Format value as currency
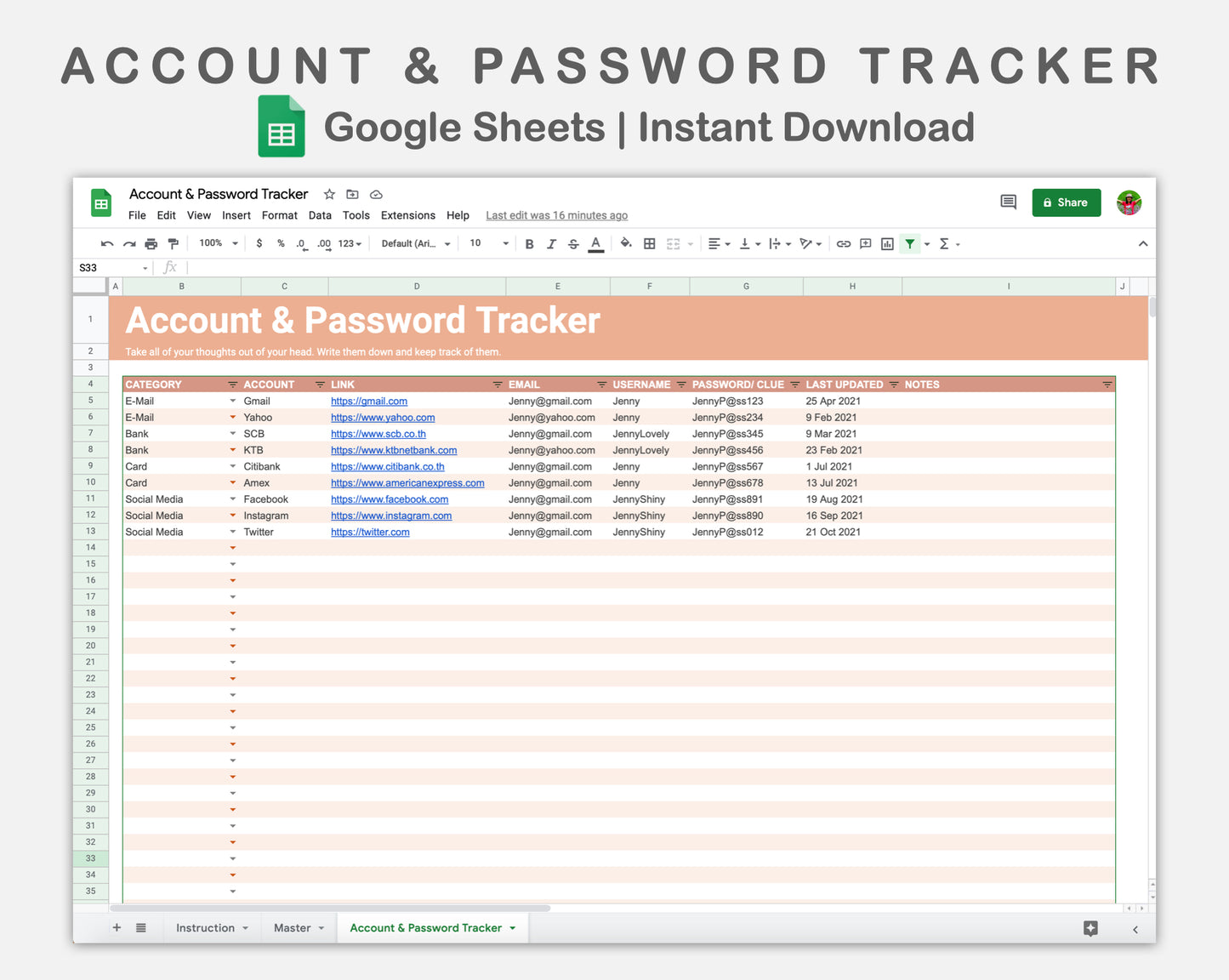Screen dimensions: 1229x980 tap(259, 243)
